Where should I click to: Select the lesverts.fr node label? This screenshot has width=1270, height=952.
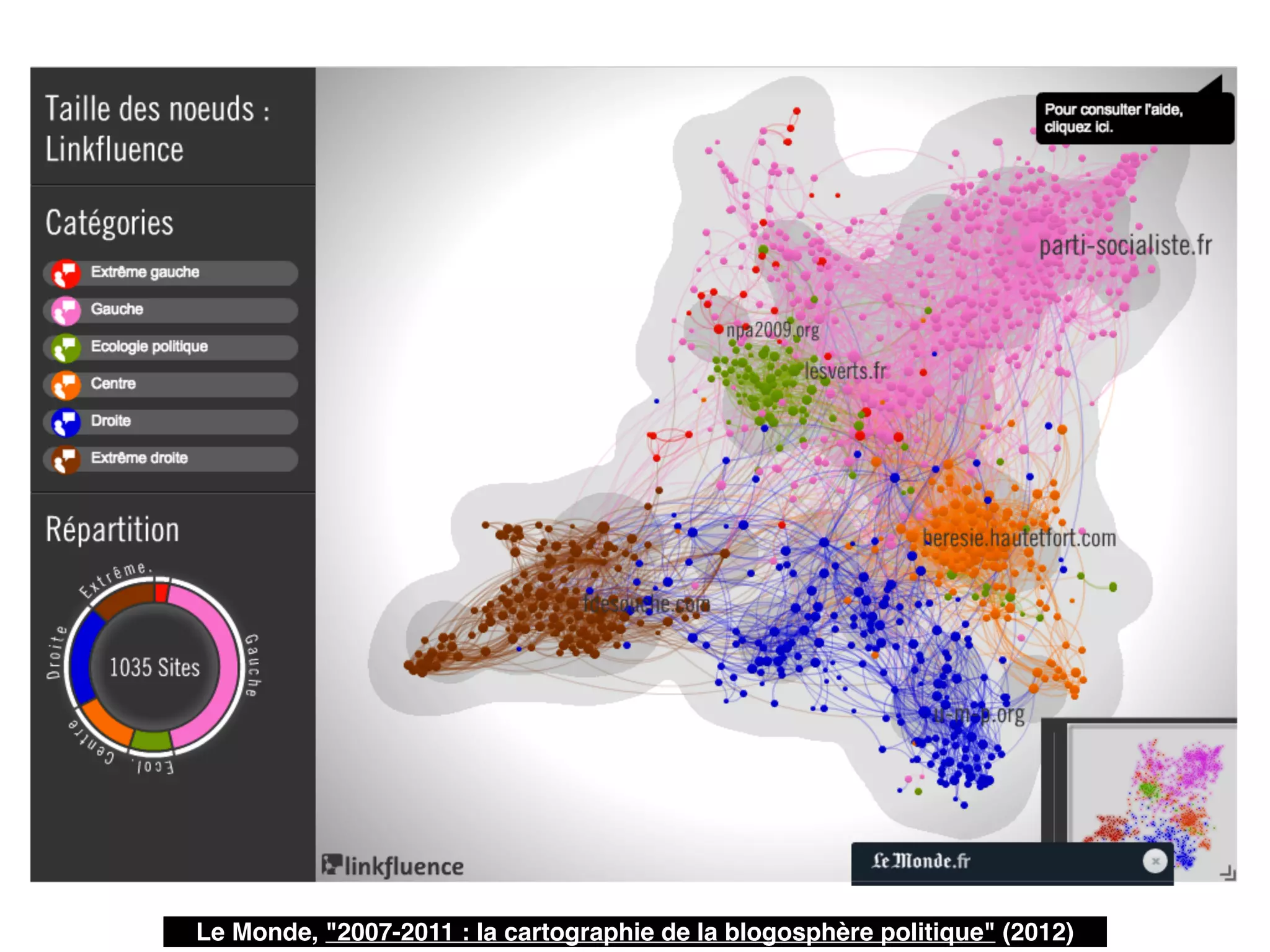click(846, 371)
